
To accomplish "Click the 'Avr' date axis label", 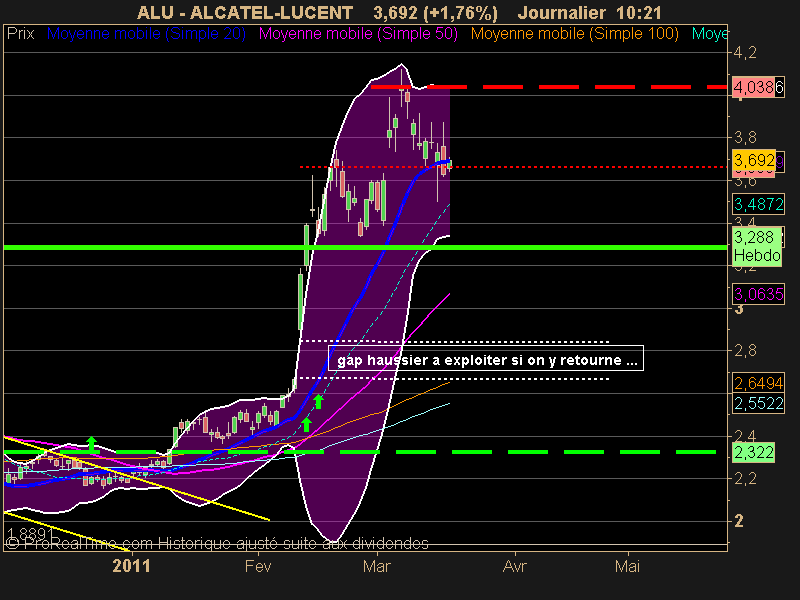I will pos(514,566).
